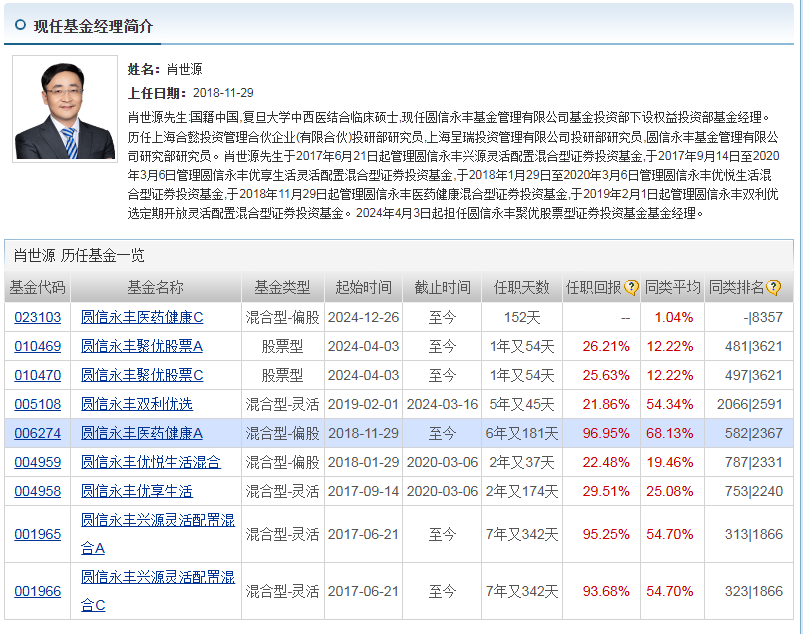Click the 2年又174天 tenure cell
This screenshot has height=634, width=803.
521,492
